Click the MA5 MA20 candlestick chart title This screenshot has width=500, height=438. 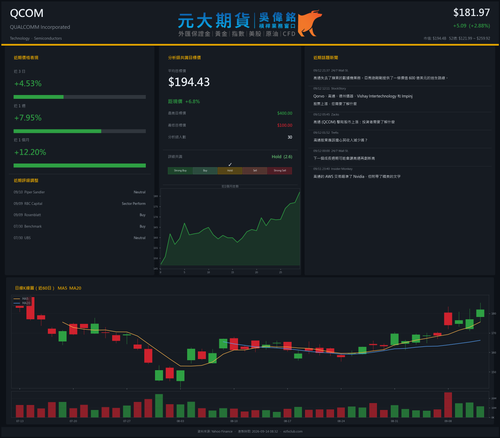(x=48, y=288)
